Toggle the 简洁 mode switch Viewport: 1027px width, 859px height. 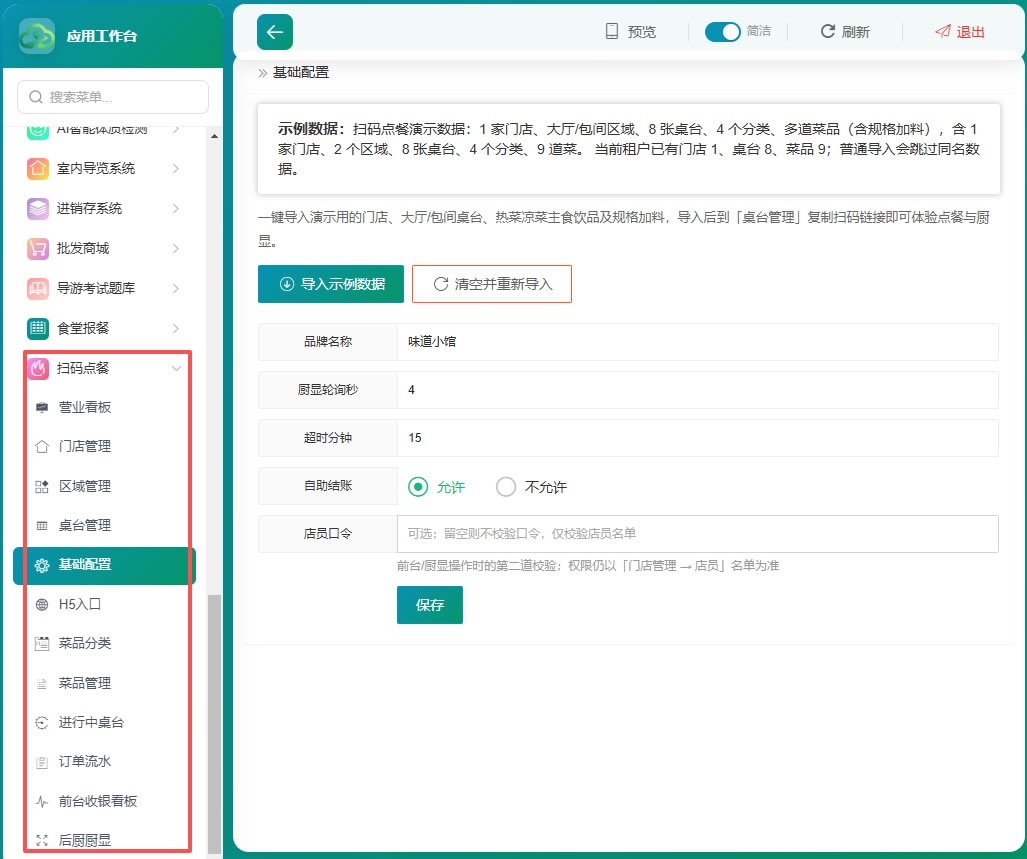coord(722,31)
